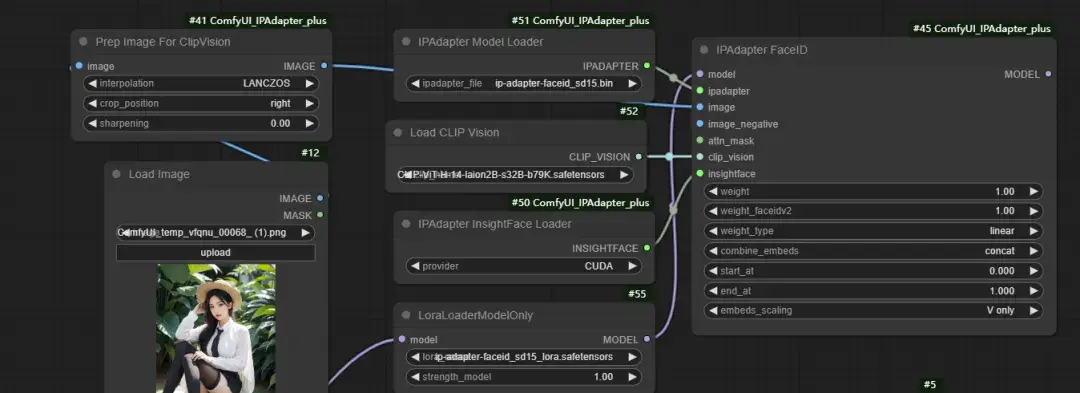Collapse the Load CLIP Vision node dot

click(x=397, y=132)
